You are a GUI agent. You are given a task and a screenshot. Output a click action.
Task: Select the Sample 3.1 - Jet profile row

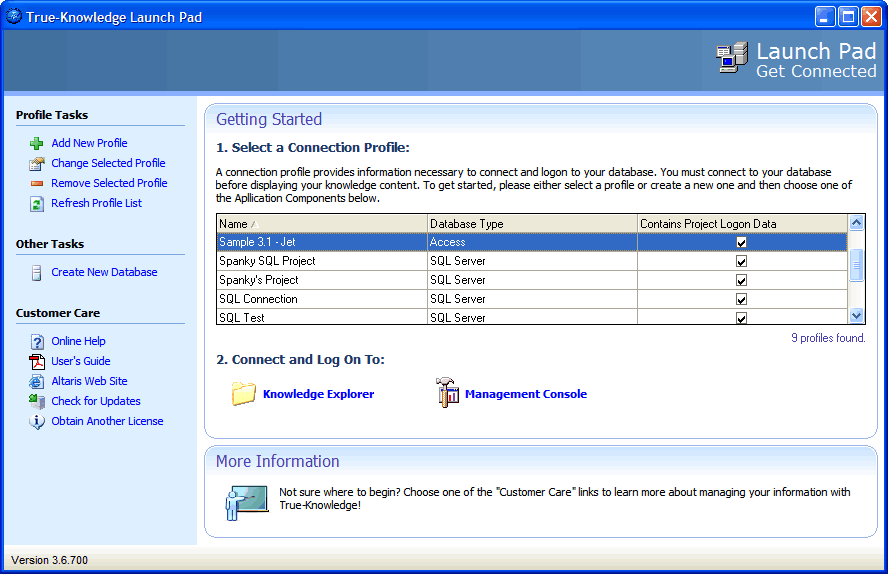click(x=532, y=242)
